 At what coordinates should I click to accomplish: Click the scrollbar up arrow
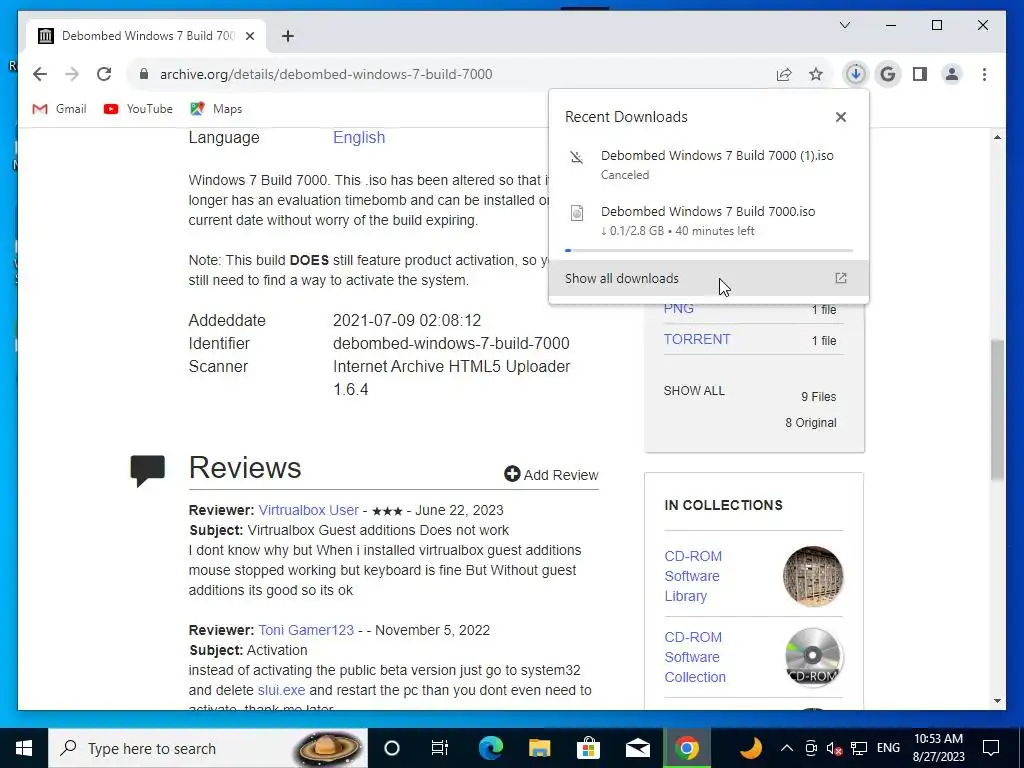click(997, 137)
